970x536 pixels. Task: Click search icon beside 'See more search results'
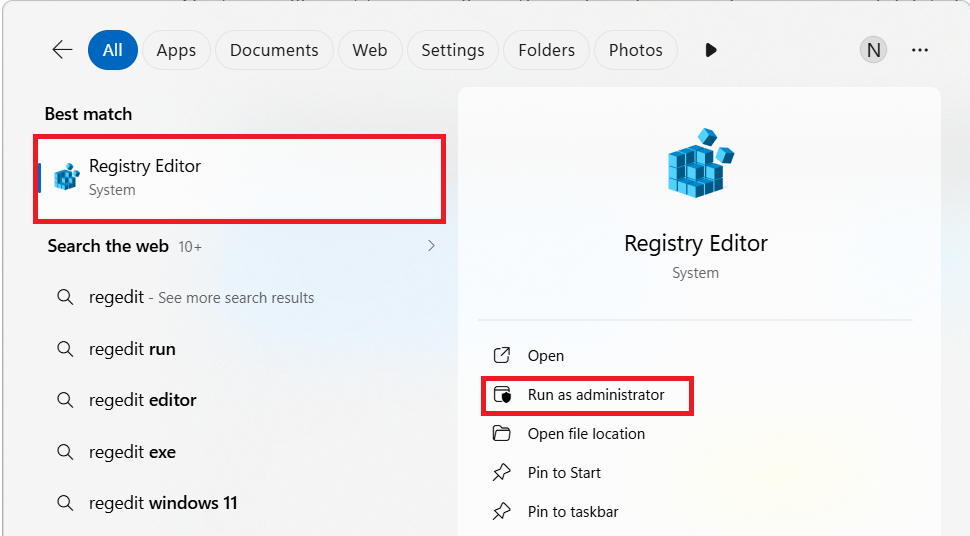65,298
